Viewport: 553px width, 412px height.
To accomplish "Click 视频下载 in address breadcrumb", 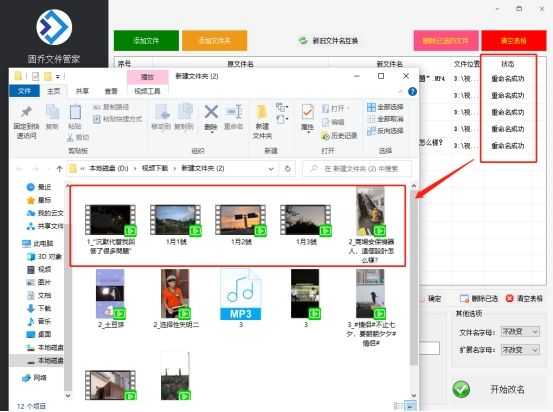I will point(155,168).
